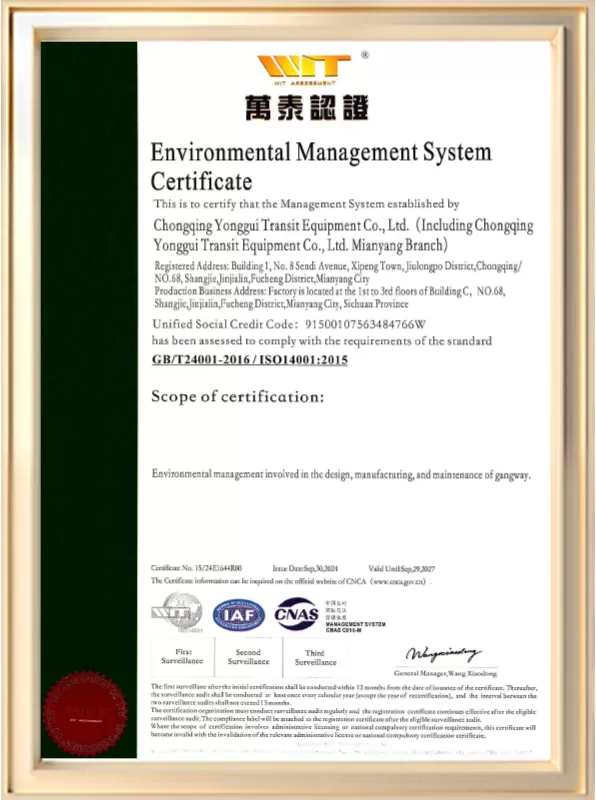The height and width of the screenshot is (800, 596).
Task: Click the word 'Certificate' in the heading
Action: (x=201, y=182)
